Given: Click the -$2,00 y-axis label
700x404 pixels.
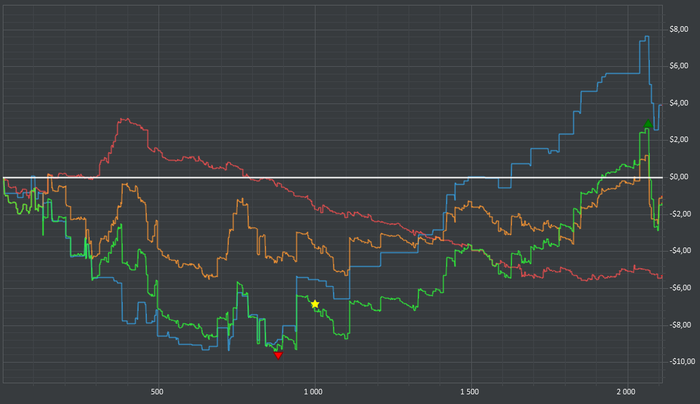Looking at the screenshot, I should 680,214.
